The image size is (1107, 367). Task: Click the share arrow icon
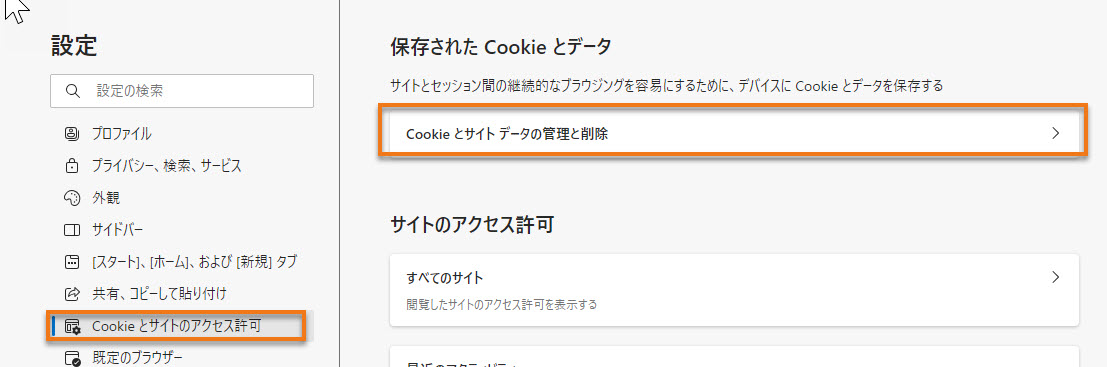[72, 294]
